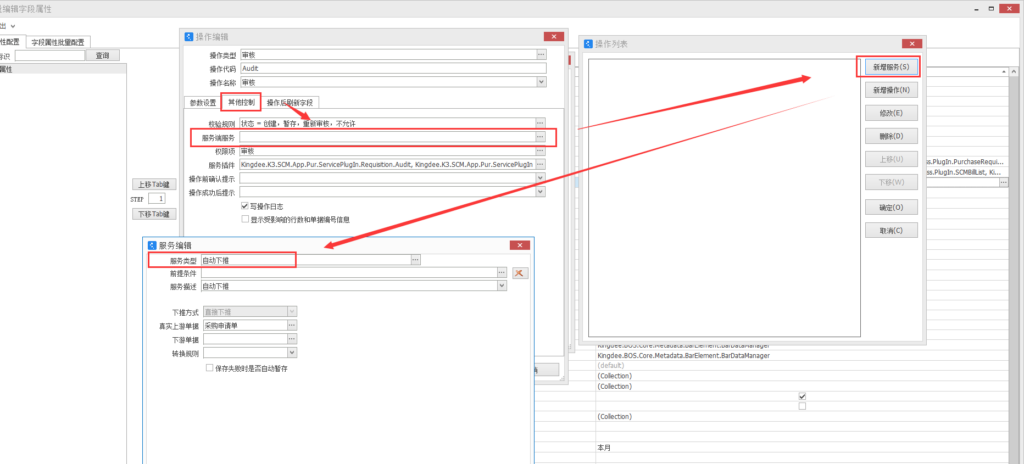
Task: Switch to the 参数设置 tab
Action: (x=203, y=102)
